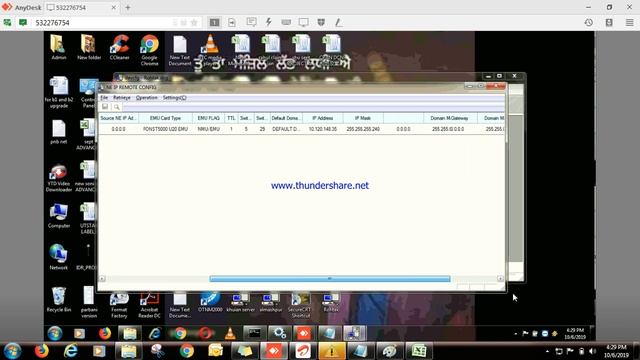Open Network icon on remote desktop
The width and height of the screenshot is (640, 360).
click(58, 257)
